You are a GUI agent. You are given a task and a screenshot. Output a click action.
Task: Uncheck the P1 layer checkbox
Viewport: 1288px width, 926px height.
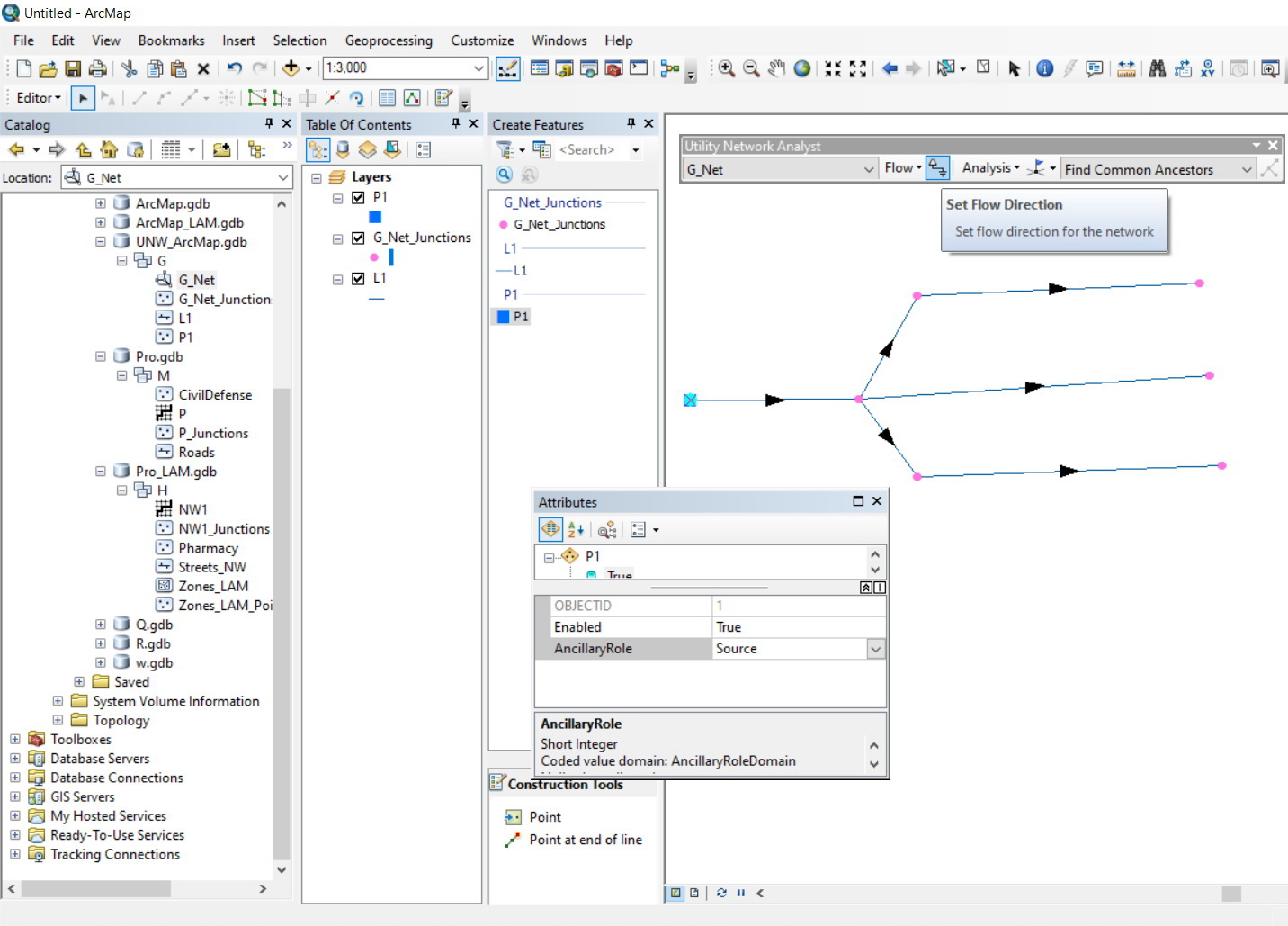(358, 197)
